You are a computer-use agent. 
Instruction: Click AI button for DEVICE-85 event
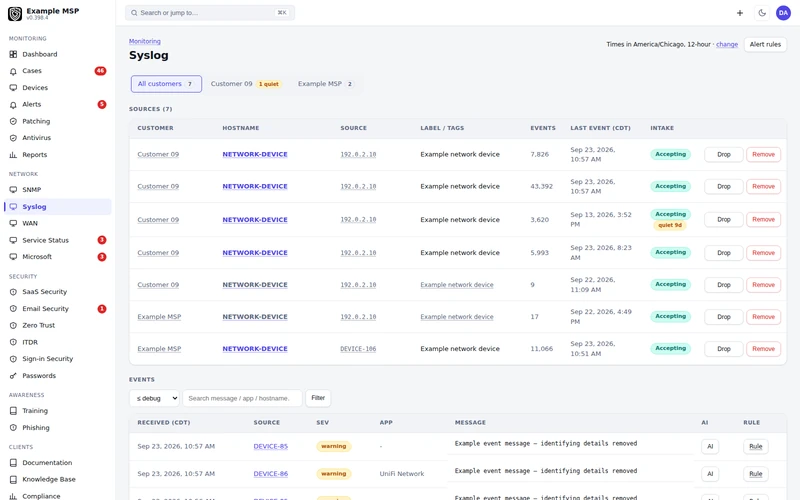click(710, 446)
